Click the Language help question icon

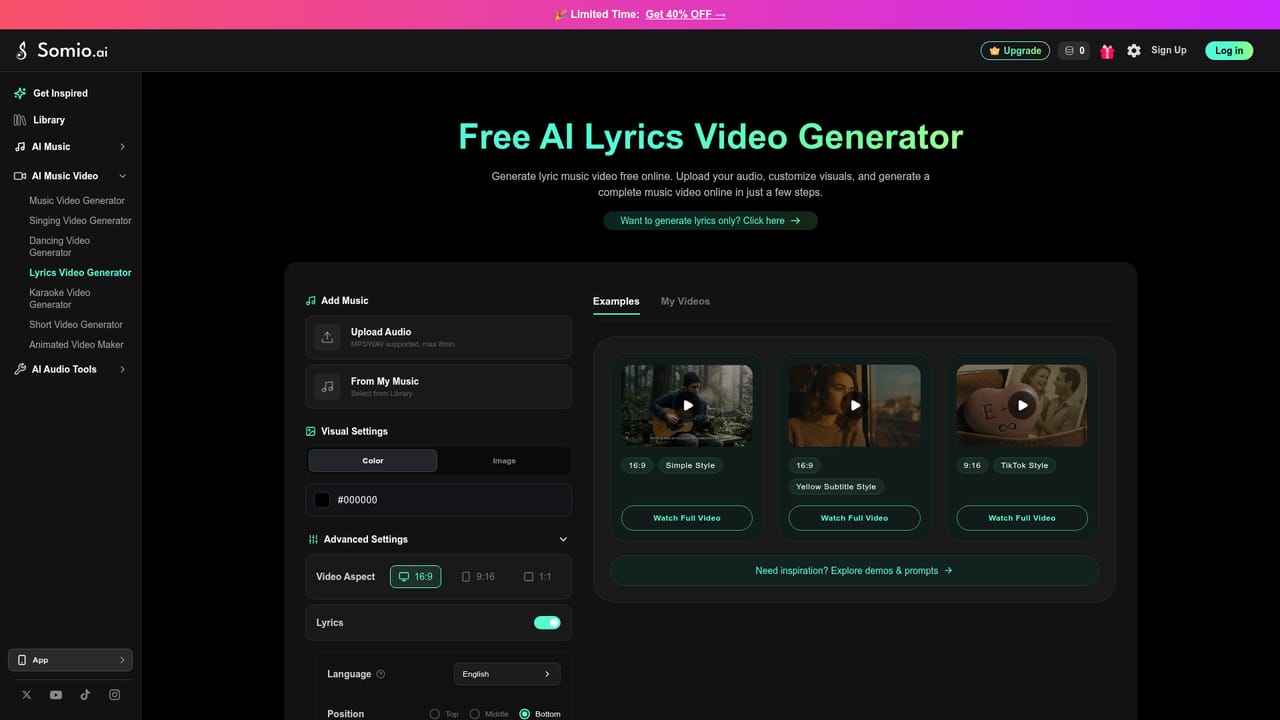(380, 674)
